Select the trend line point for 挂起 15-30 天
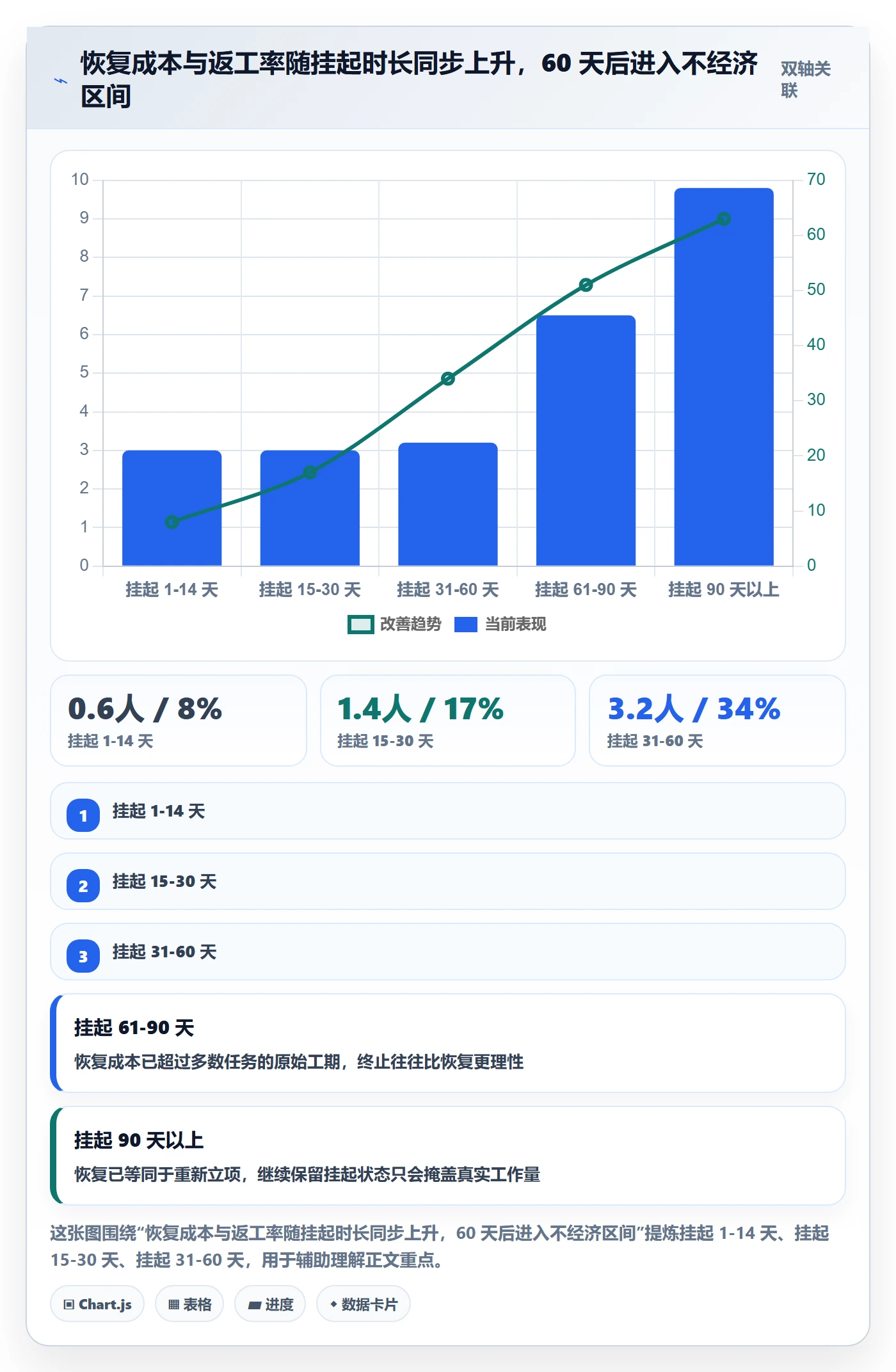Image resolution: width=896 pixels, height=1372 pixels. 310,472
